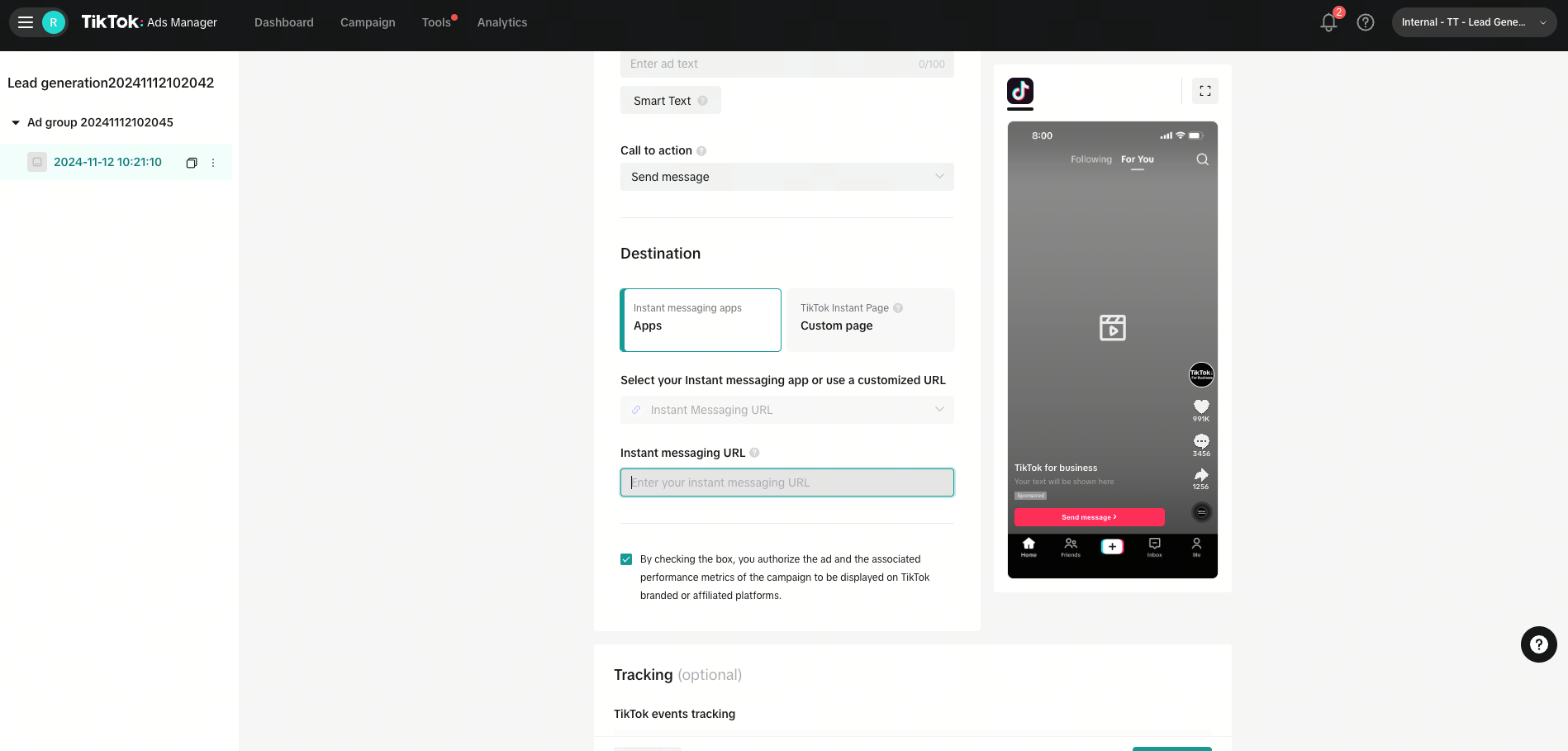Click the Home icon in preview
This screenshot has height=751, width=1568.
pyautogui.click(x=1029, y=548)
